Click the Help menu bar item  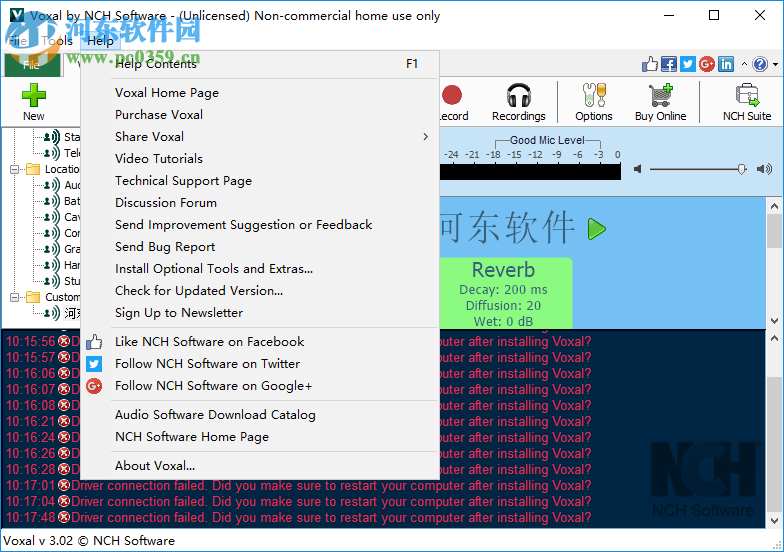coord(100,41)
